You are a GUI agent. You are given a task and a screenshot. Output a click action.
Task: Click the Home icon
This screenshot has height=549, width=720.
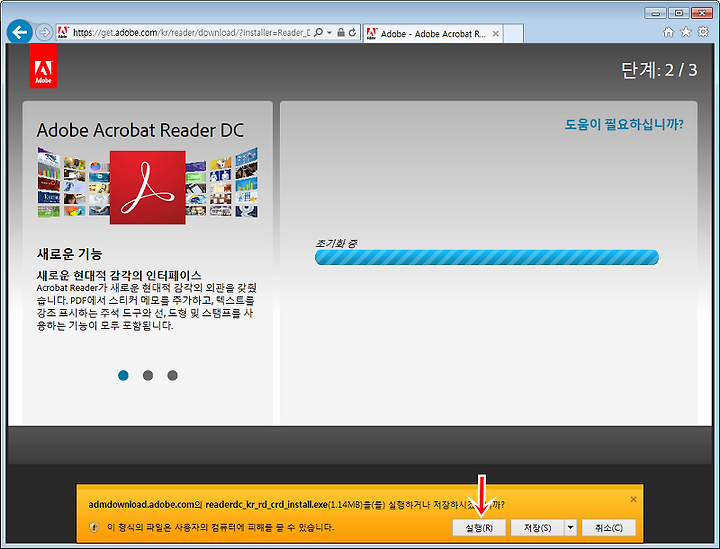669,32
